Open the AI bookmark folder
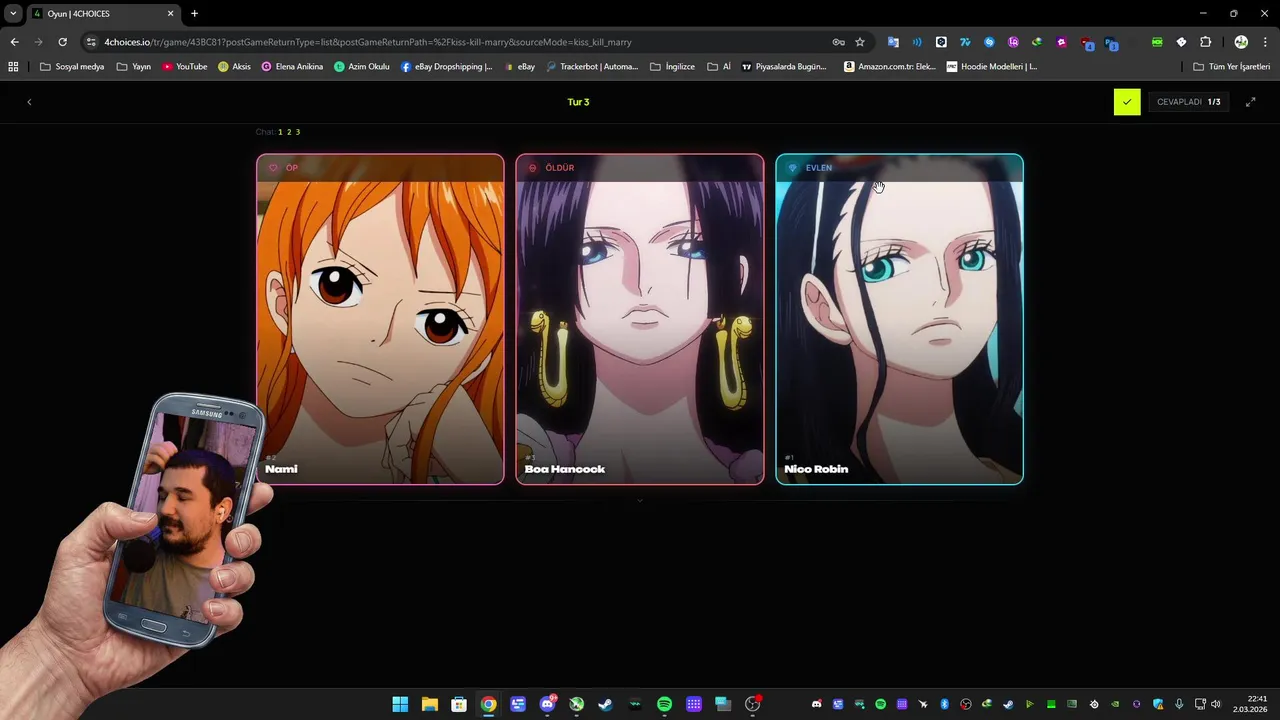This screenshot has width=1280, height=720. coord(719,67)
